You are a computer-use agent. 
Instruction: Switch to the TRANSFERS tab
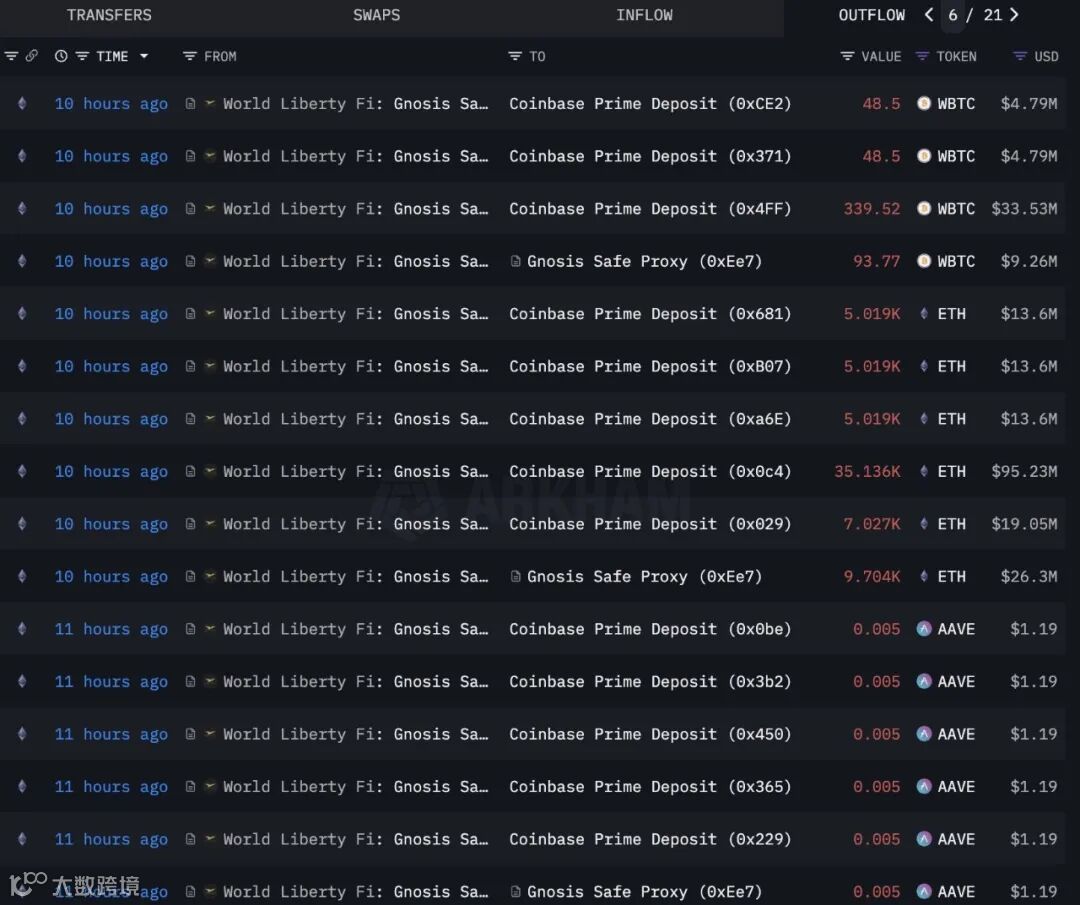pos(109,15)
